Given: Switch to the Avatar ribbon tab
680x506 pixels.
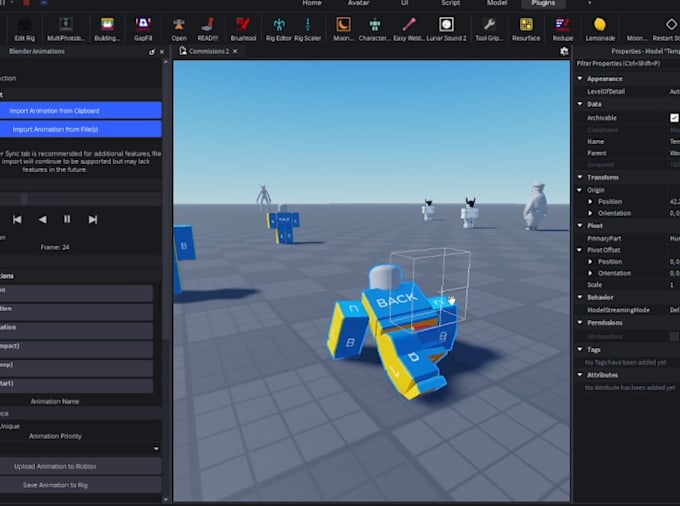Looking at the screenshot, I should [358, 3].
